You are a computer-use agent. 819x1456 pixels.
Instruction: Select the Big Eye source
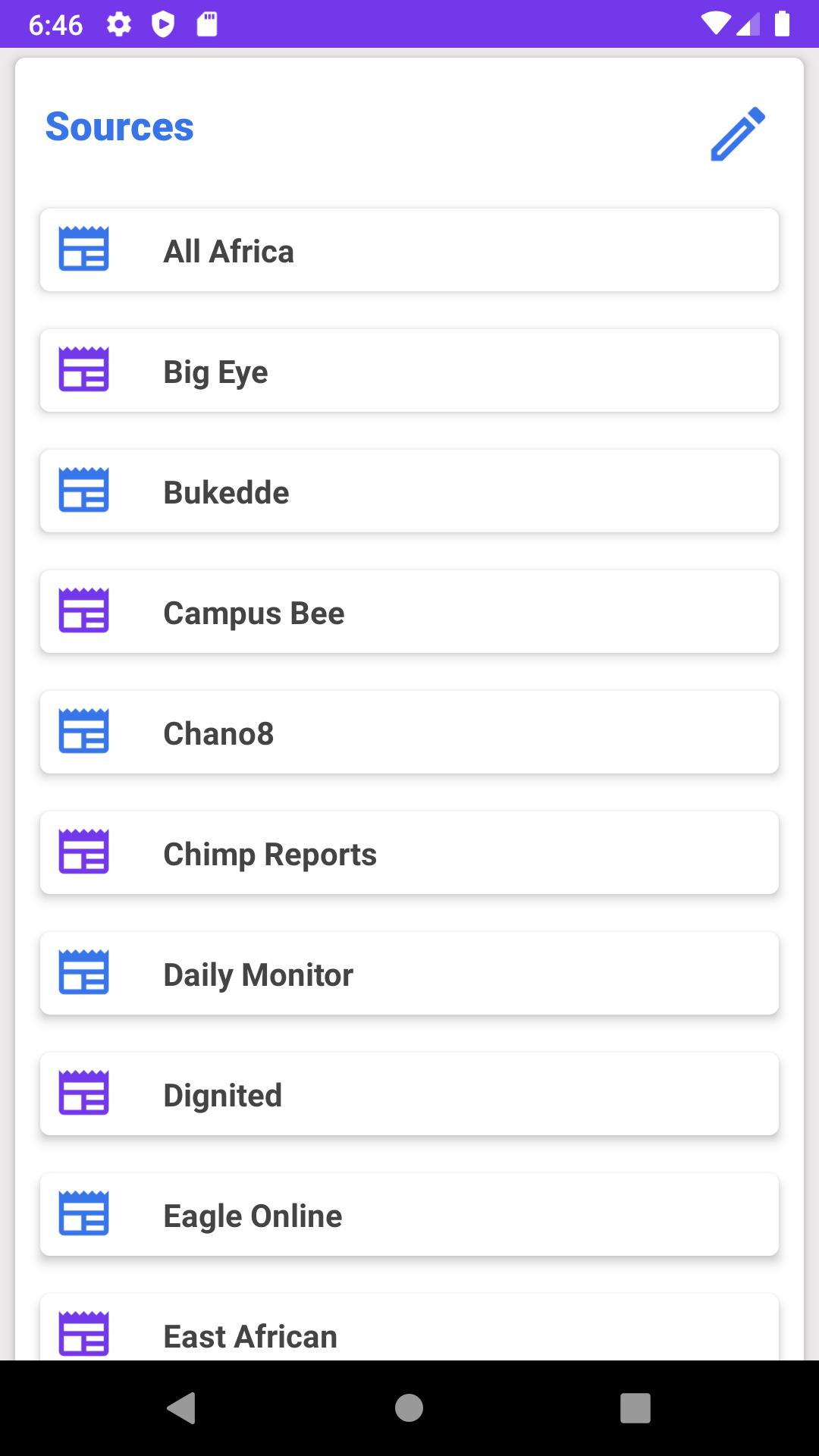(x=409, y=371)
